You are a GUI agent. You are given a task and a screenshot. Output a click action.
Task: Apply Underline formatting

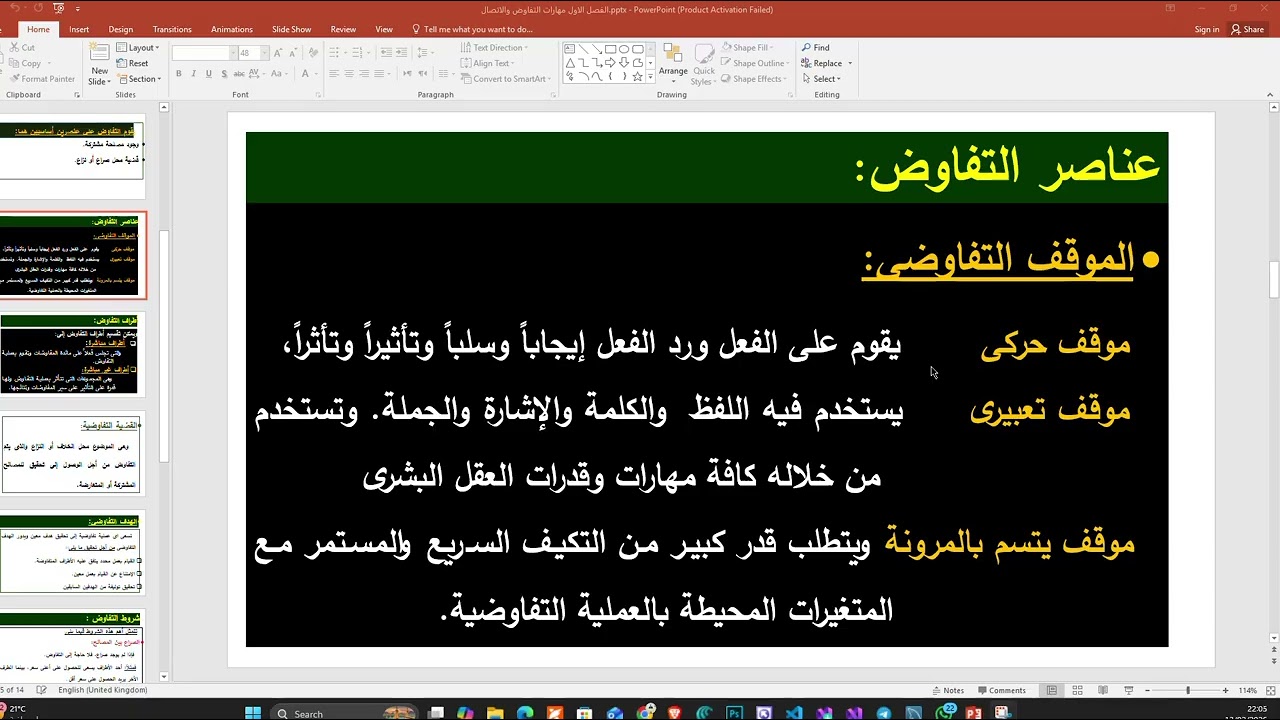(x=208, y=74)
